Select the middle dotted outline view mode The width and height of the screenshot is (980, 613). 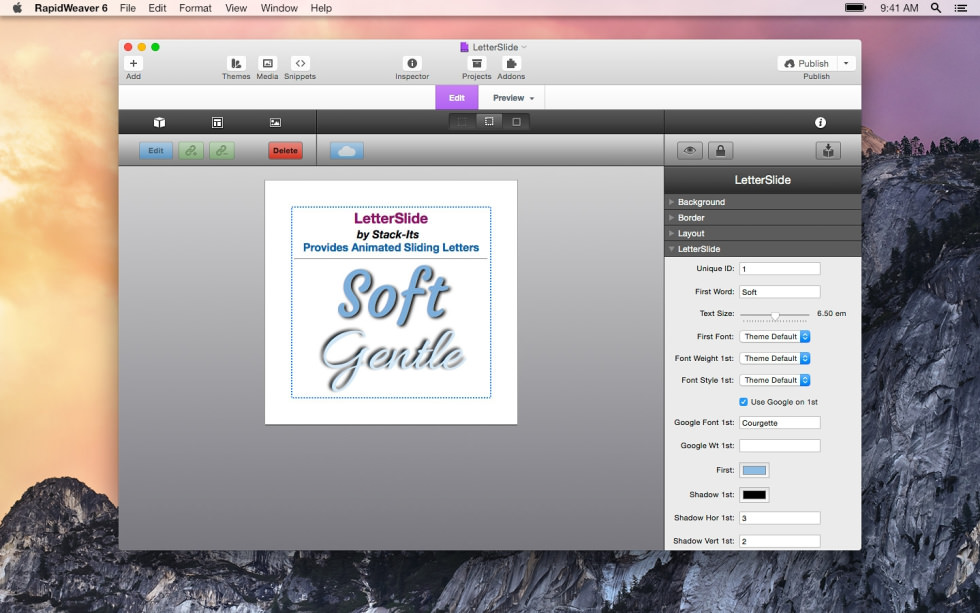pyautogui.click(x=489, y=121)
